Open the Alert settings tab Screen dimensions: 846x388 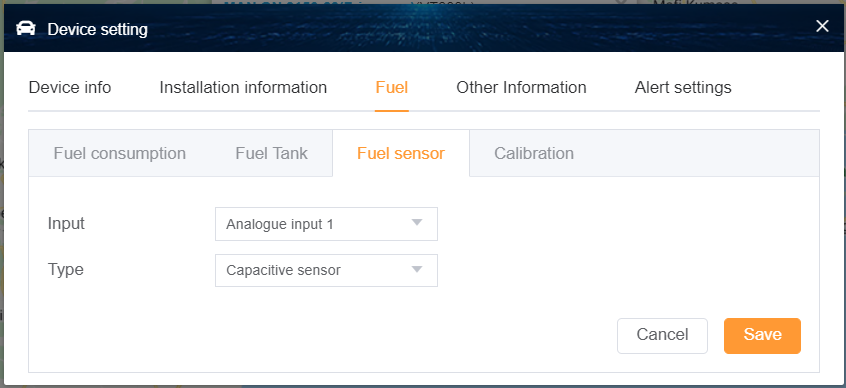[683, 87]
